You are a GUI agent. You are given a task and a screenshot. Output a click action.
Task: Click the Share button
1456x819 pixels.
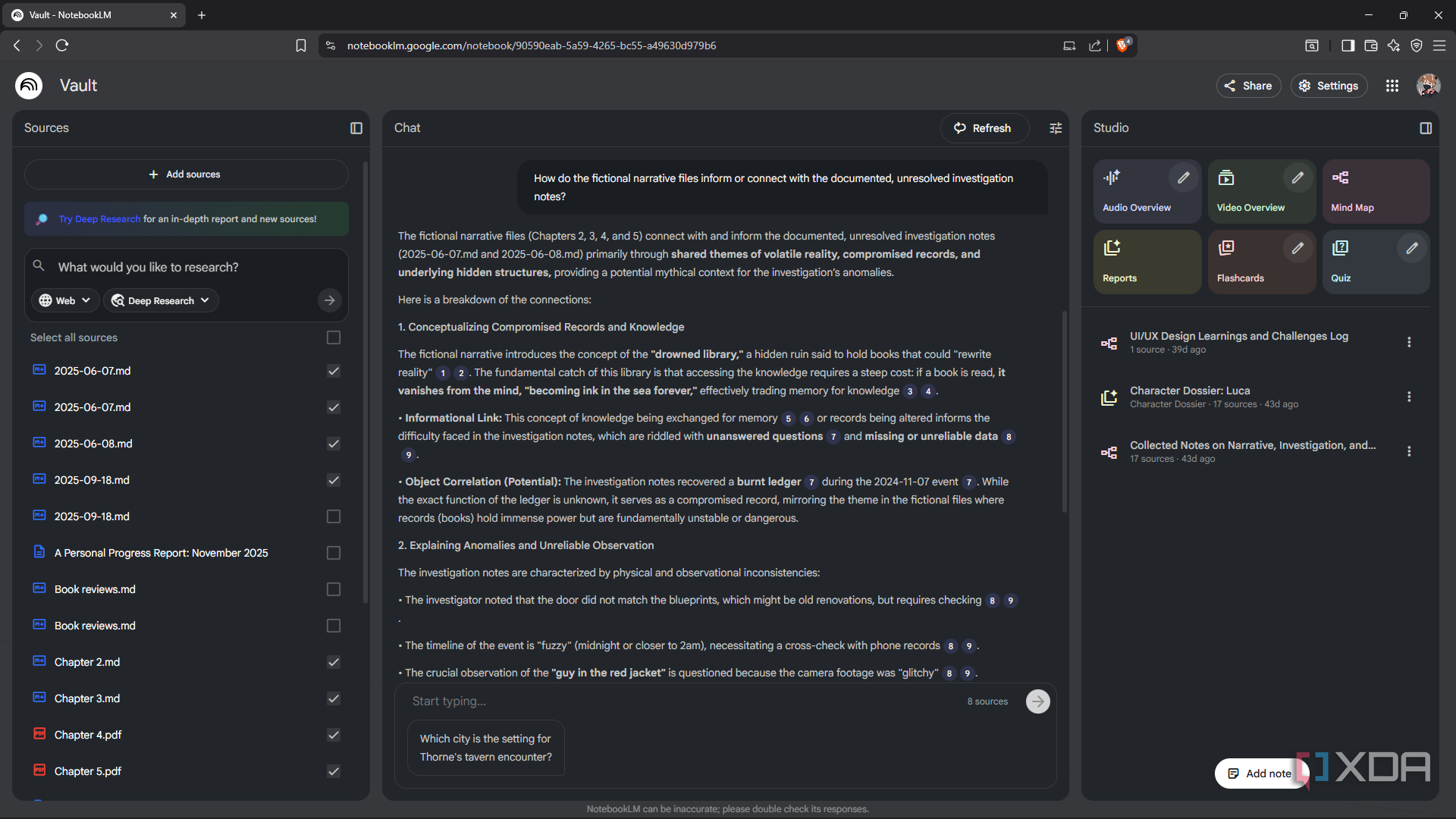[1248, 86]
